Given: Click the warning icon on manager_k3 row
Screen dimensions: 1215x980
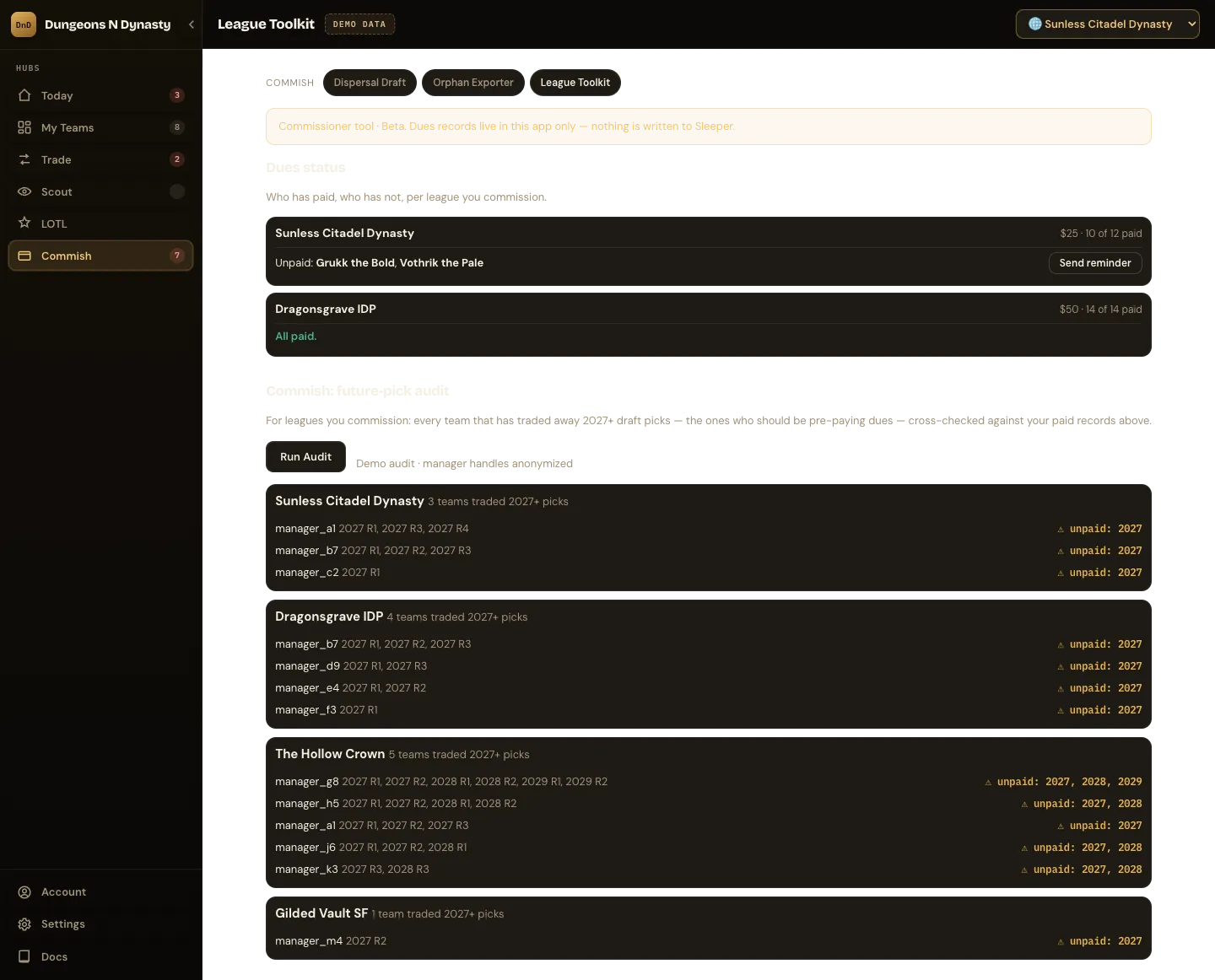Looking at the screenshot, I should pyautogui.click(x=1024, y=870).
